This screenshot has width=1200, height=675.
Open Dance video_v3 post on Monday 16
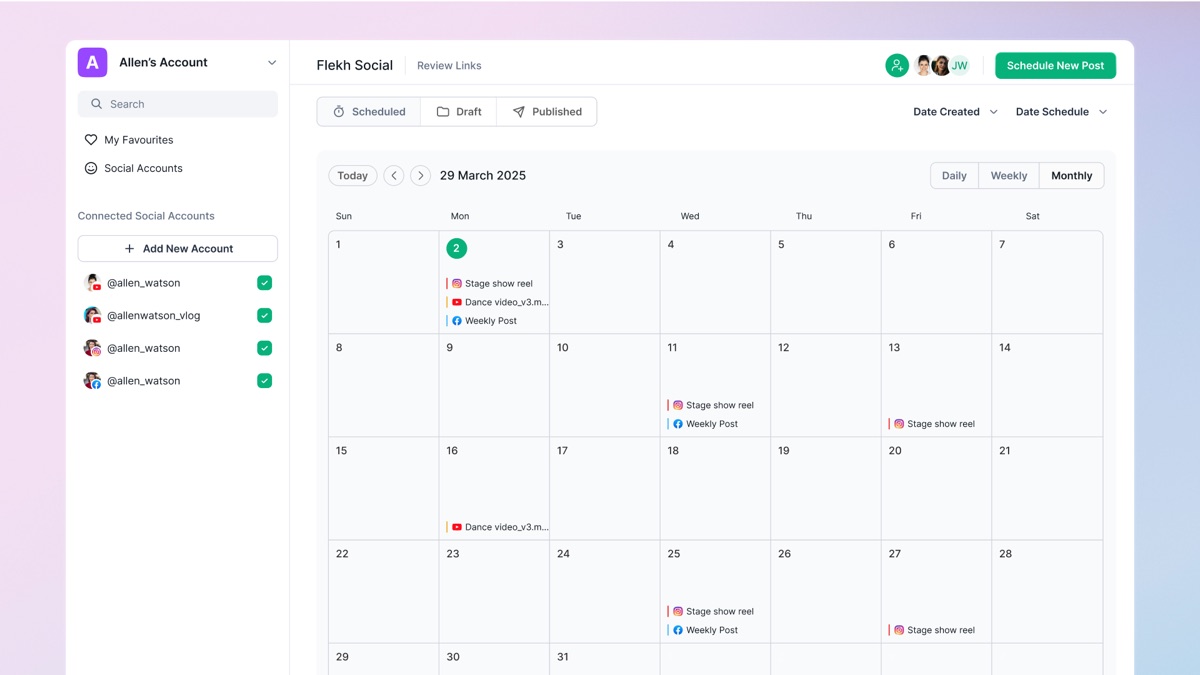click(497, 527)
